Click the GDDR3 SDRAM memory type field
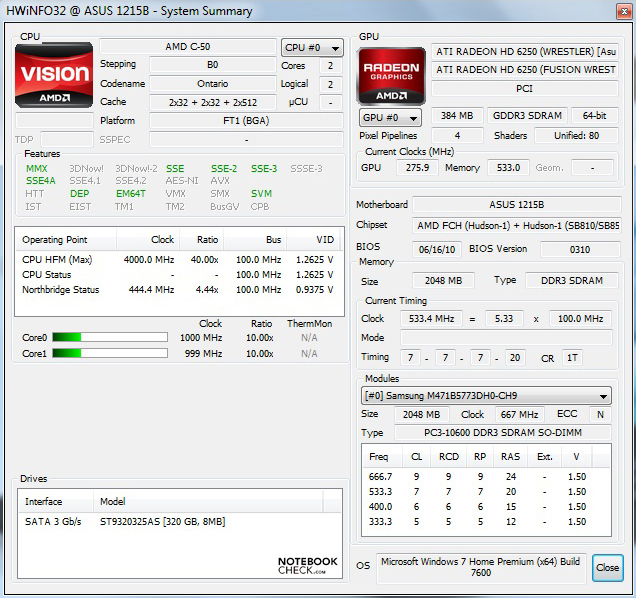 [x=527, y=116]
